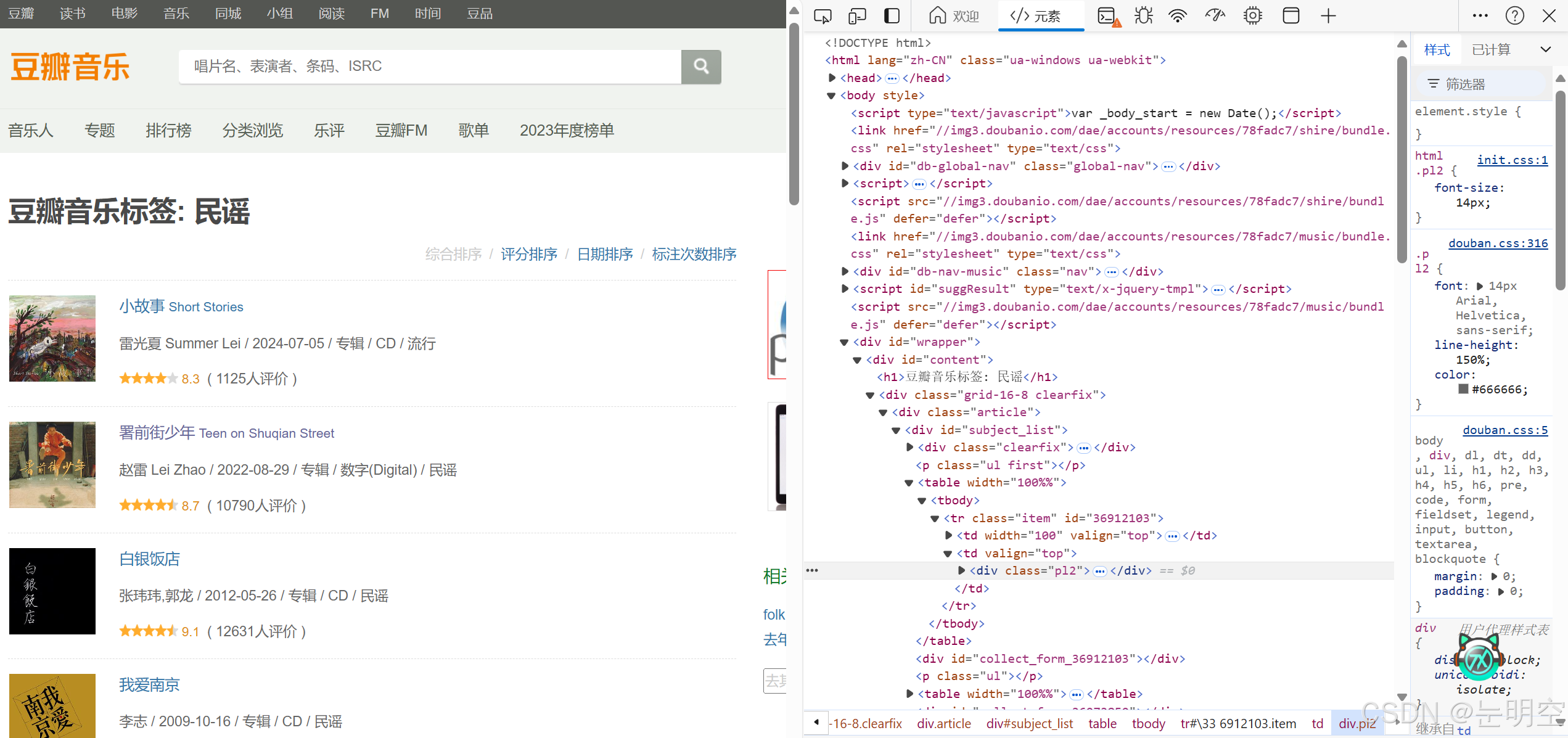1568x738 pixels.
Task: Open douban.css:316 source link
Action: 1498,244
